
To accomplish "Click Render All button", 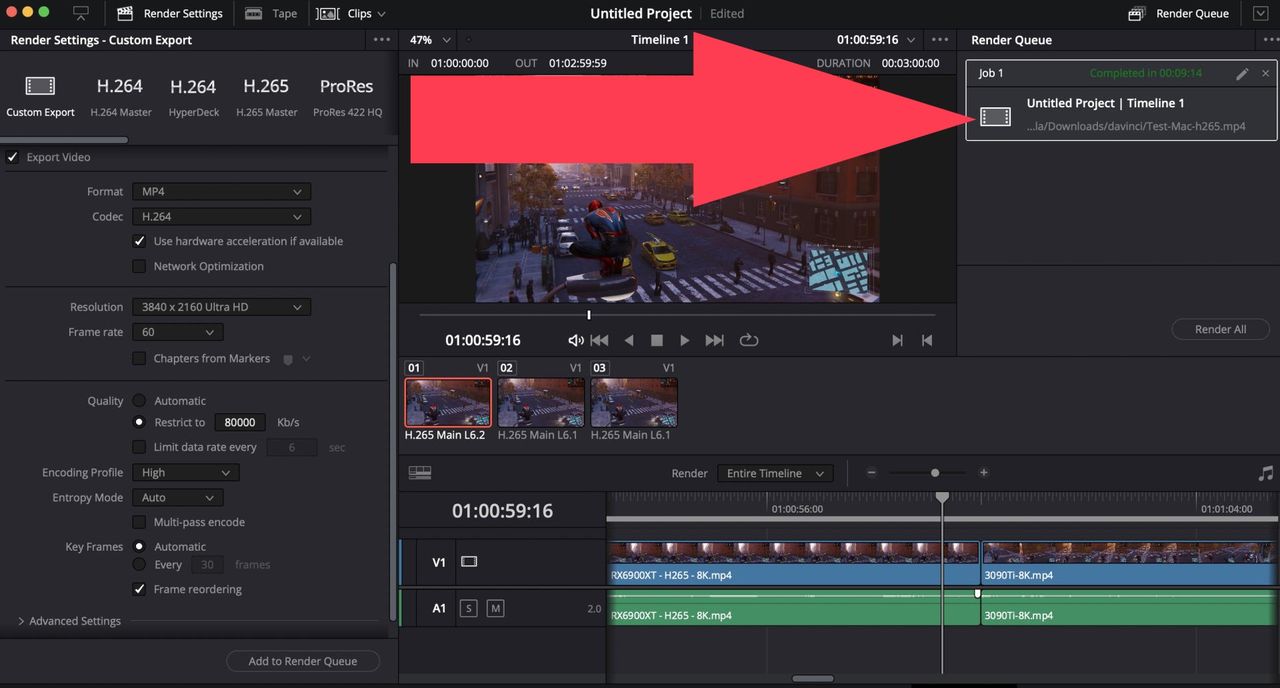I will 1220,329.
